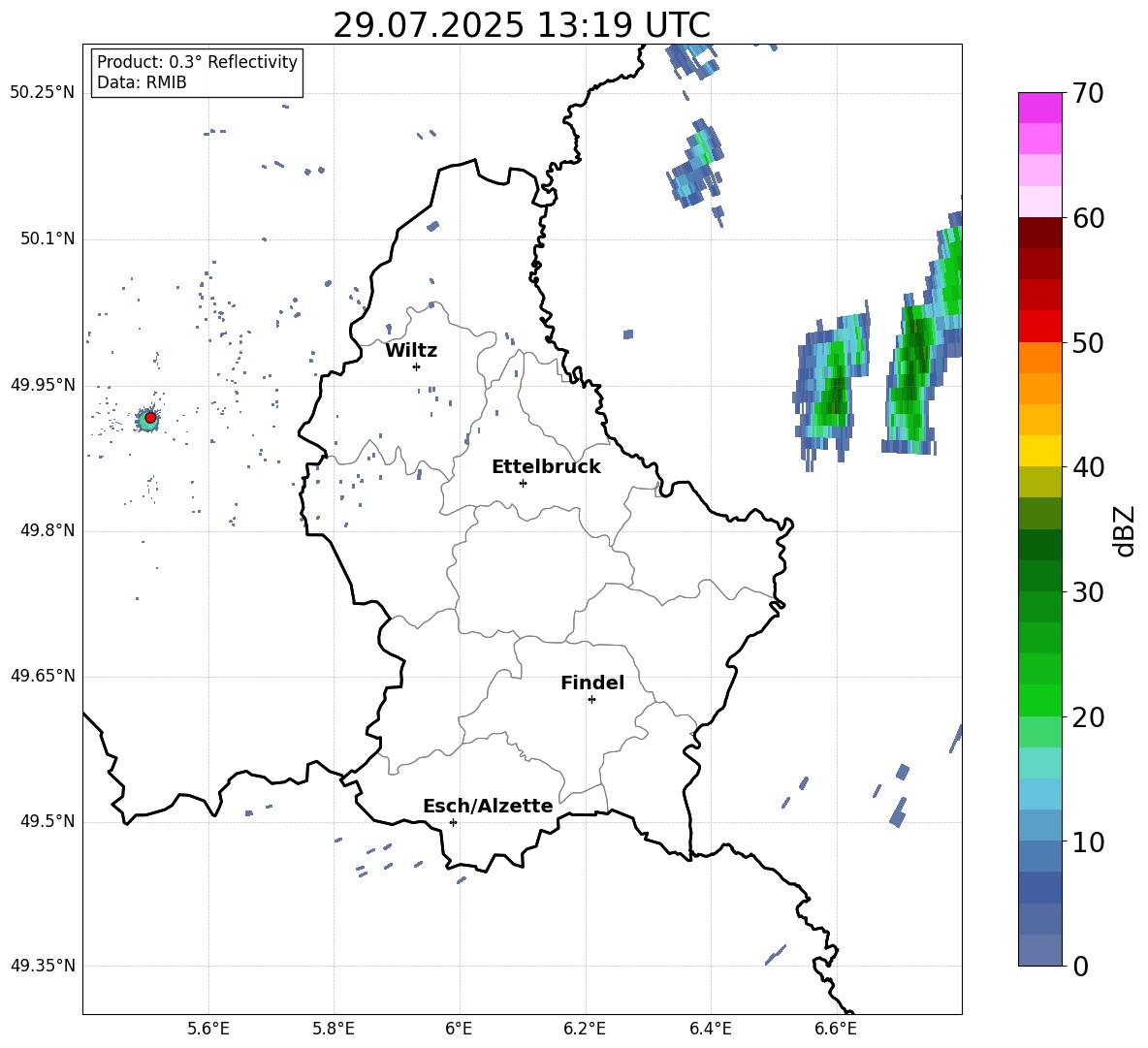
Task: Click the dBZ colorbar label
Action: coord(1126,530)
